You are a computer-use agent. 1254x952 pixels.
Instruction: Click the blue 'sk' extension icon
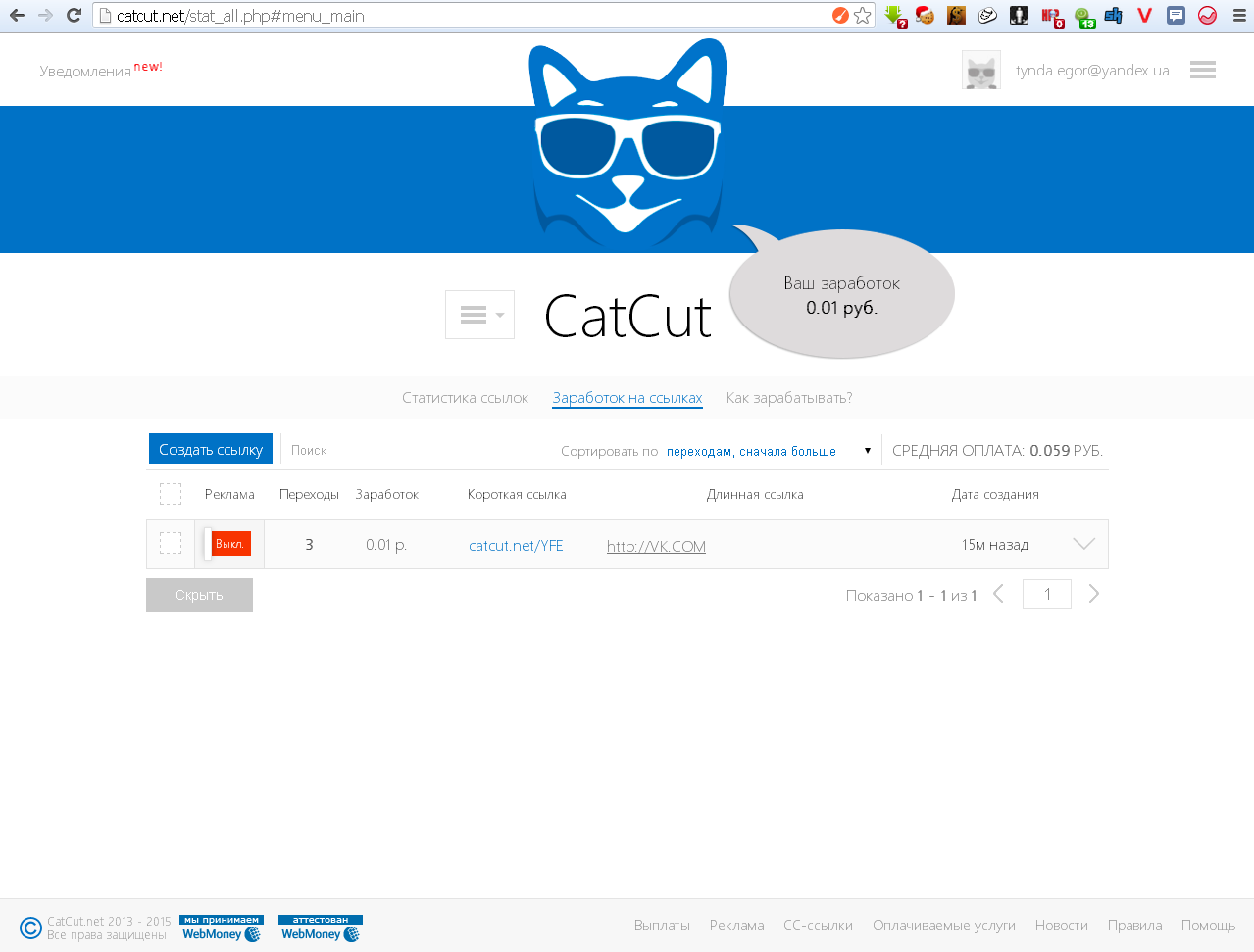(1113, 15)
